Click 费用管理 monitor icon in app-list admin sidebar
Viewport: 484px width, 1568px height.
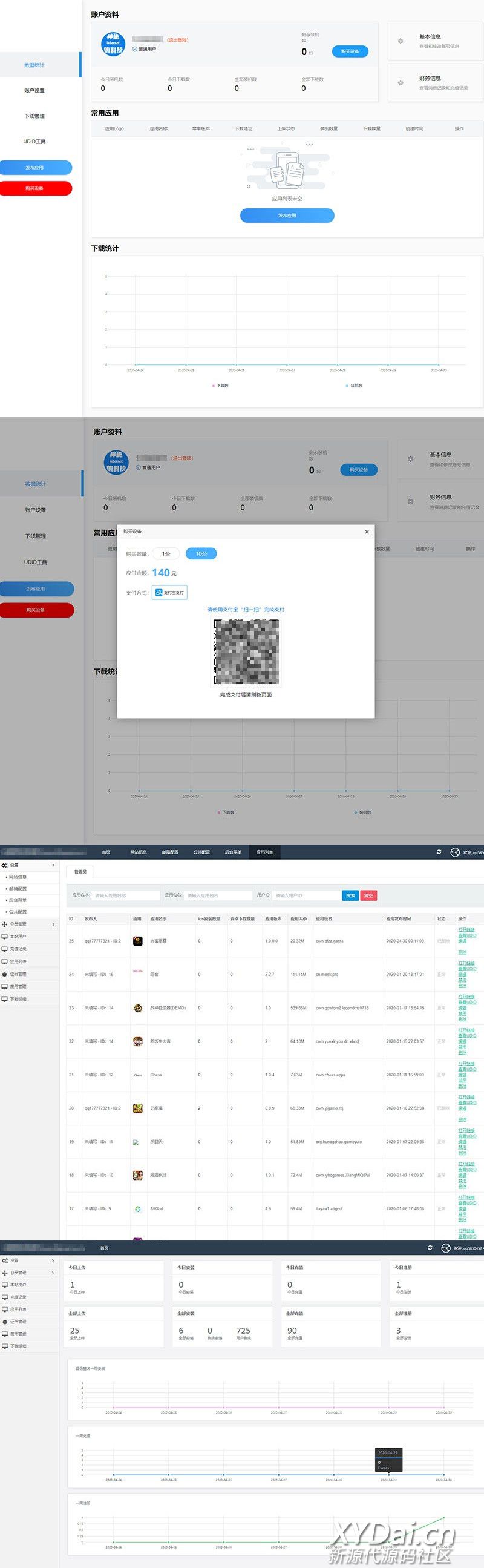5,987
